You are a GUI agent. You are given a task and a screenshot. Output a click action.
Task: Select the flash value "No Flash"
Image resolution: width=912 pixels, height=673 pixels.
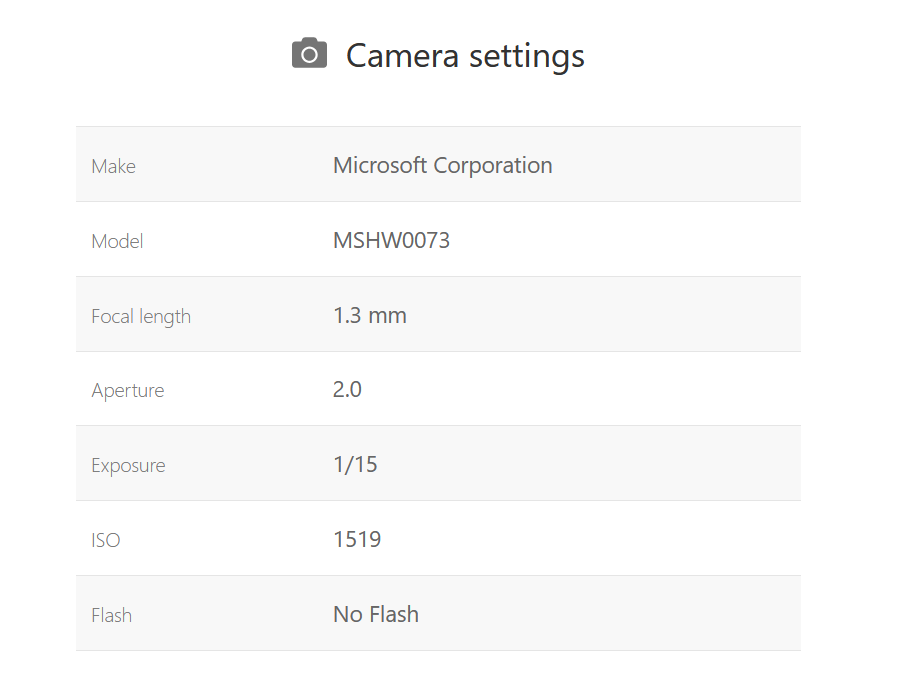[376, 614]
